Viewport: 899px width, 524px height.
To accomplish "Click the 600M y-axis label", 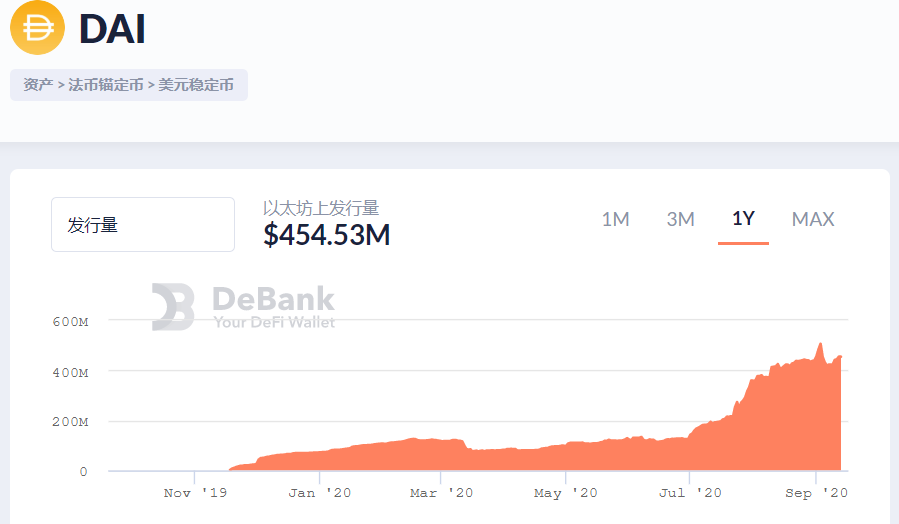I will coord(71,322).
